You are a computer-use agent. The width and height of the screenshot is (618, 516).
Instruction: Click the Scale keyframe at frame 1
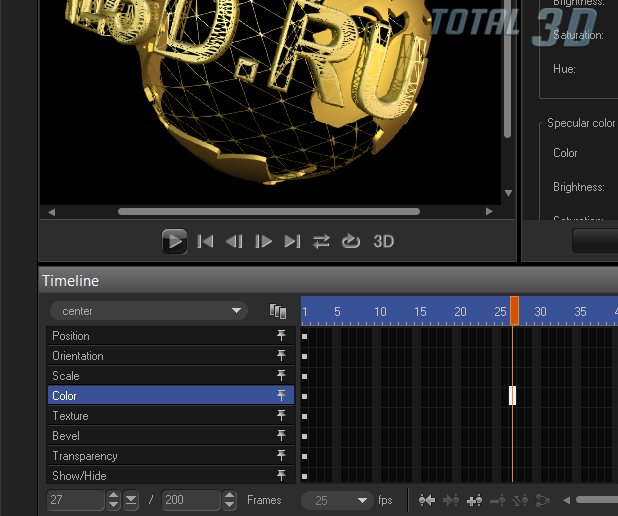click(304, 376)
